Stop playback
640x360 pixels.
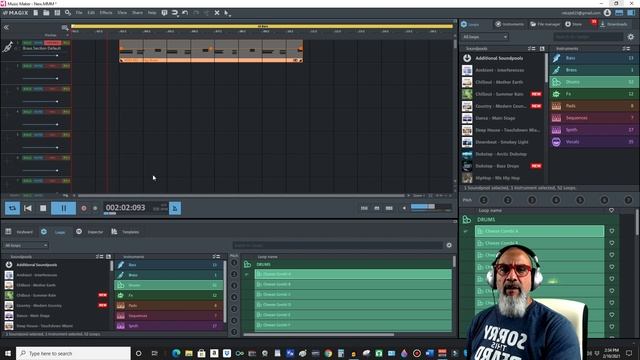pyautogui.click(x=43, y=208)
